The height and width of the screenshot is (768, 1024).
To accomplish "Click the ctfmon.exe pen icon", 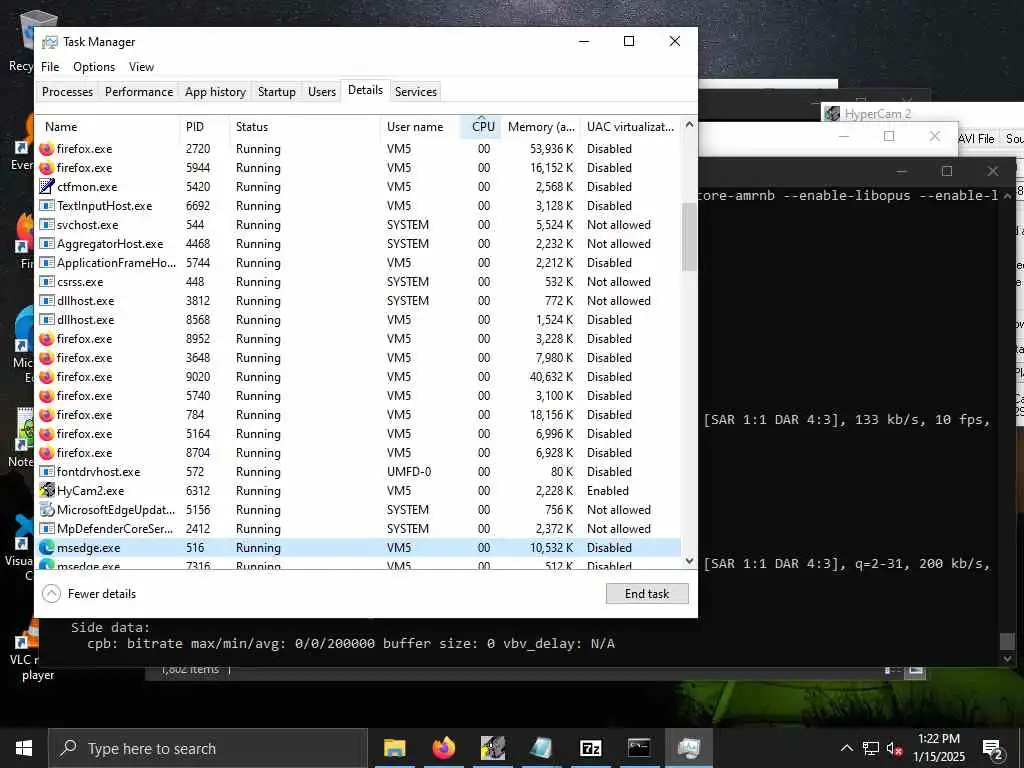I will click(46, 187).
